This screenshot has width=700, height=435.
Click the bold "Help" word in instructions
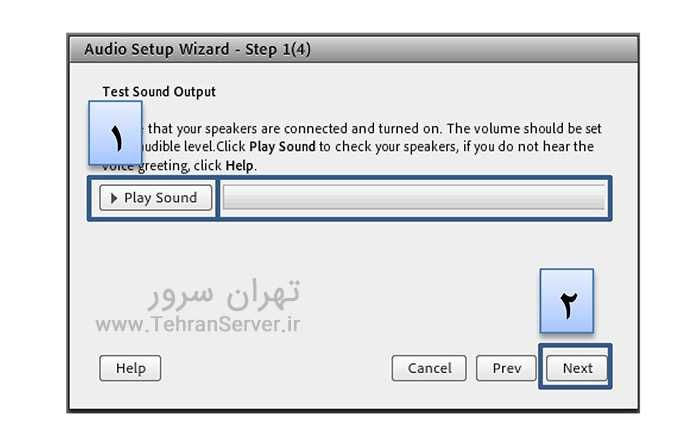(x=240, y=165)
